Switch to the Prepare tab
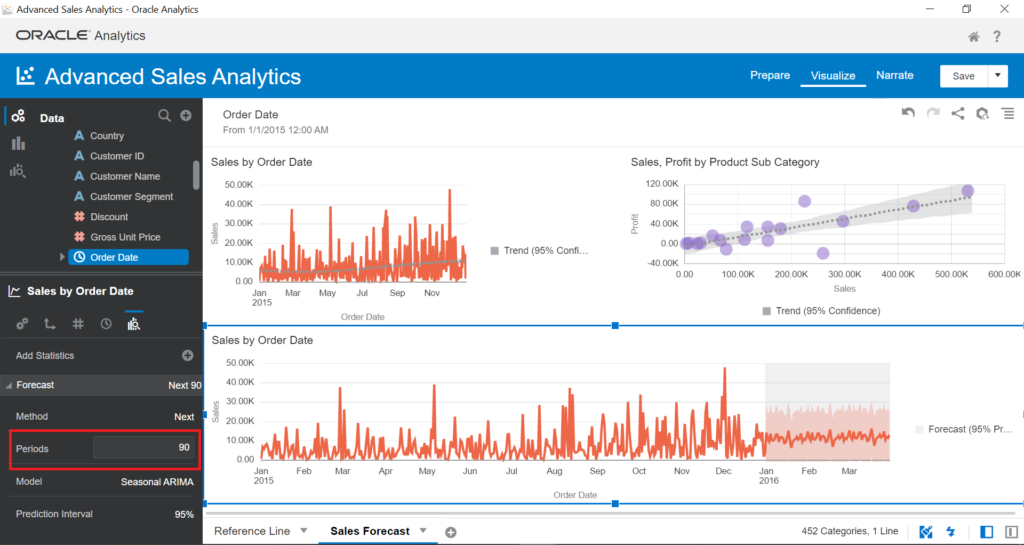The image size is (1024, 545). pos(770,75)
